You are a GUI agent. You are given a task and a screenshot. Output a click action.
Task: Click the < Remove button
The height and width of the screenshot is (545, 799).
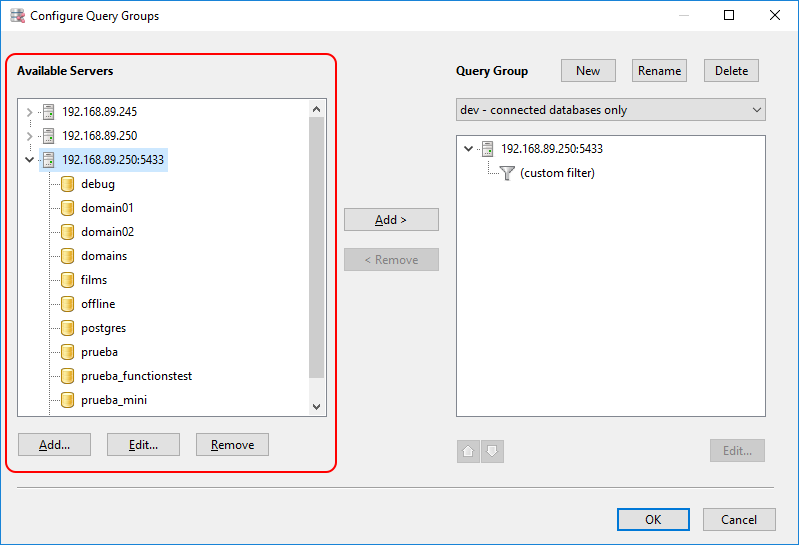click(x=391, y=260)
